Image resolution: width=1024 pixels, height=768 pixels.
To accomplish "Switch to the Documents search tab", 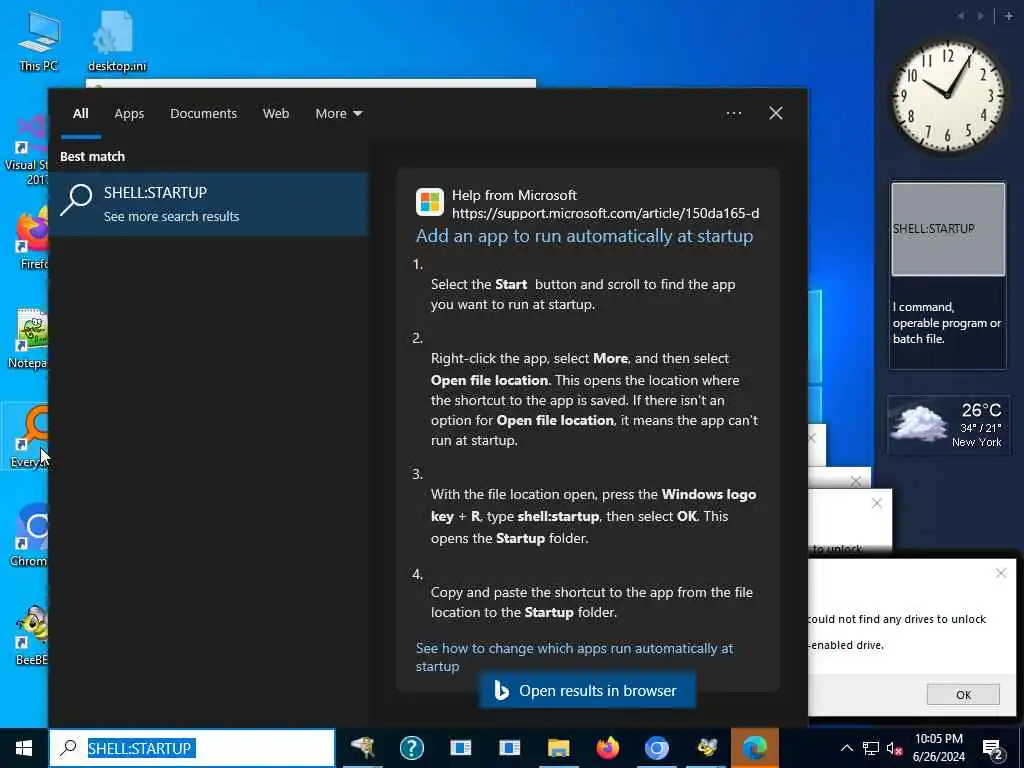I will point(203,114).
